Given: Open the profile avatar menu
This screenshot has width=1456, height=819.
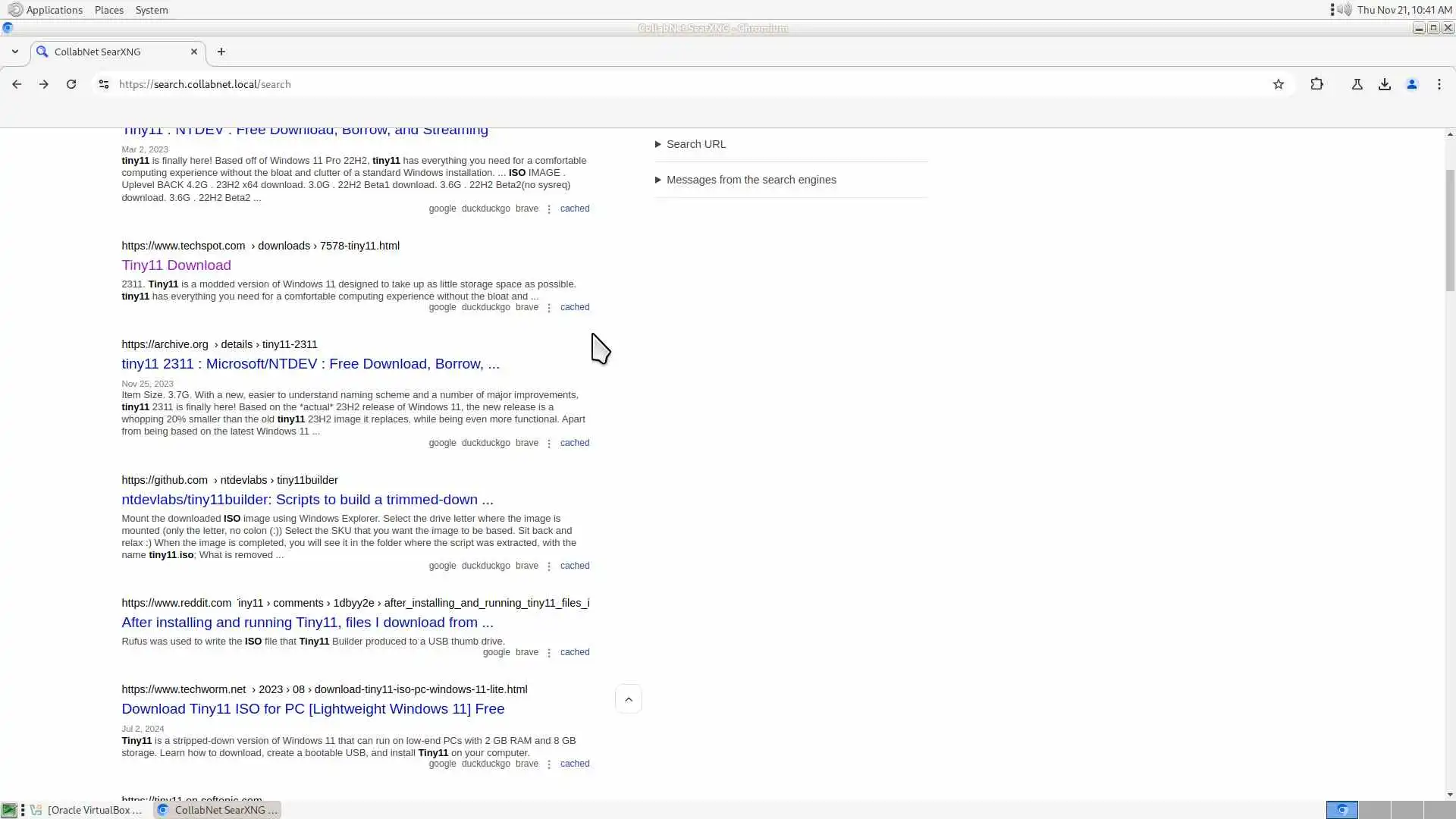Looking at the screenshot, I should coord(1412,84).
